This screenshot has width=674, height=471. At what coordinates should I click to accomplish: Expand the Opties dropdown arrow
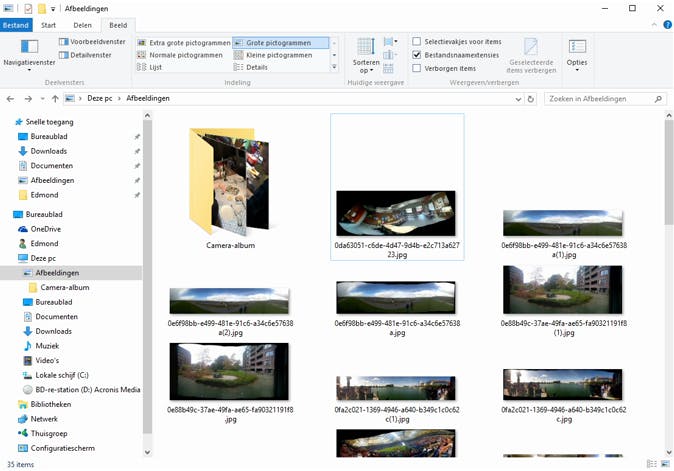[577, 70]
